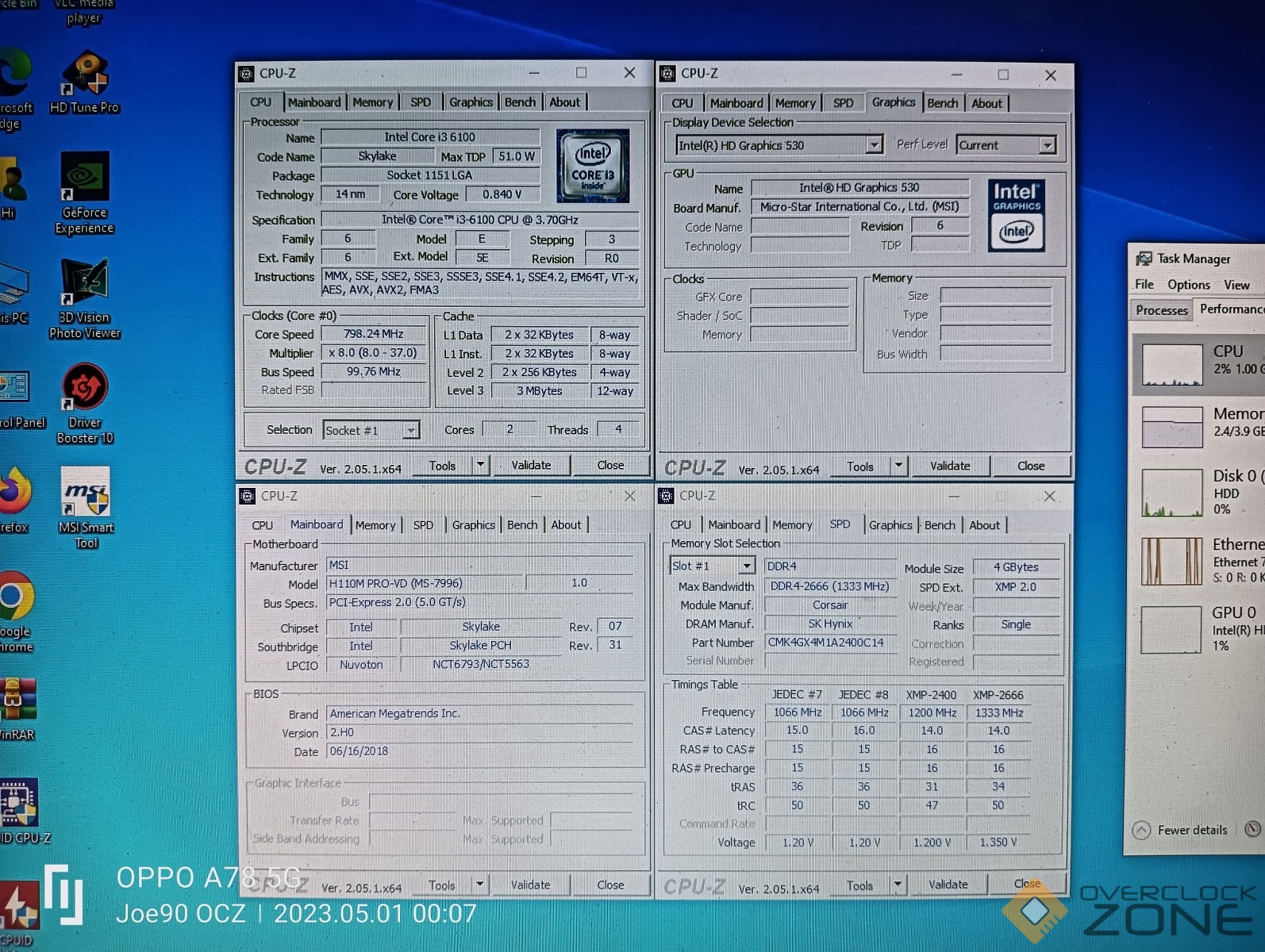Expand Tools arrow in CPU tab window
The height and width of the screenshot is (952, 1265).
click(x=480, y=465)
